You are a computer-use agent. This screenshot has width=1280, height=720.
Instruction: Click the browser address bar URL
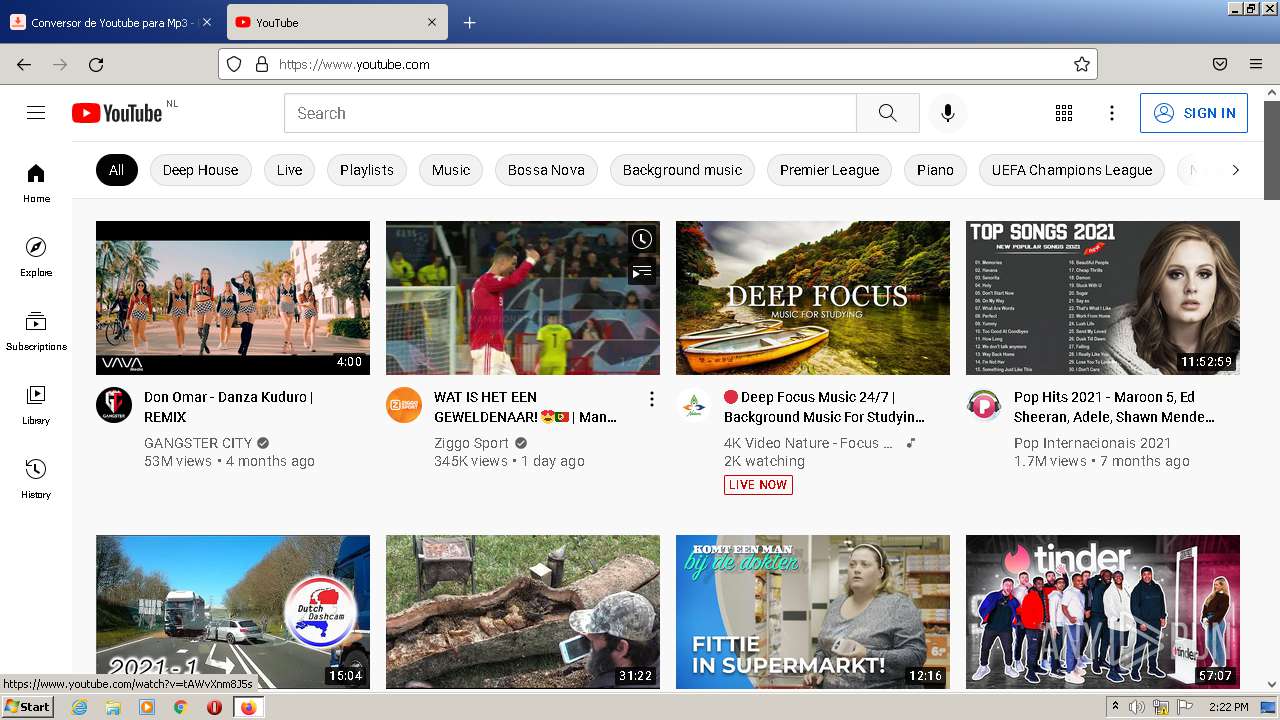click(x=354, y=64)
